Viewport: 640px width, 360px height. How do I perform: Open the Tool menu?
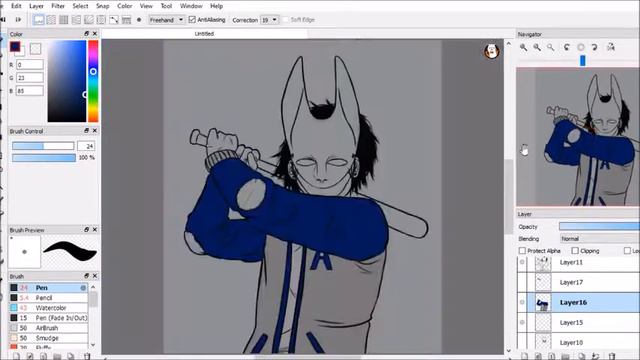[166, 6]
